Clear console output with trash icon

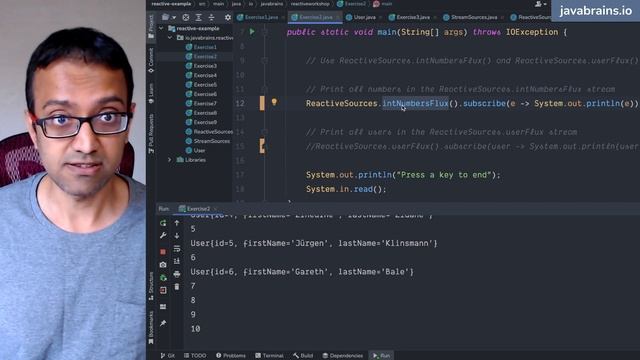(x=177, y=287)
